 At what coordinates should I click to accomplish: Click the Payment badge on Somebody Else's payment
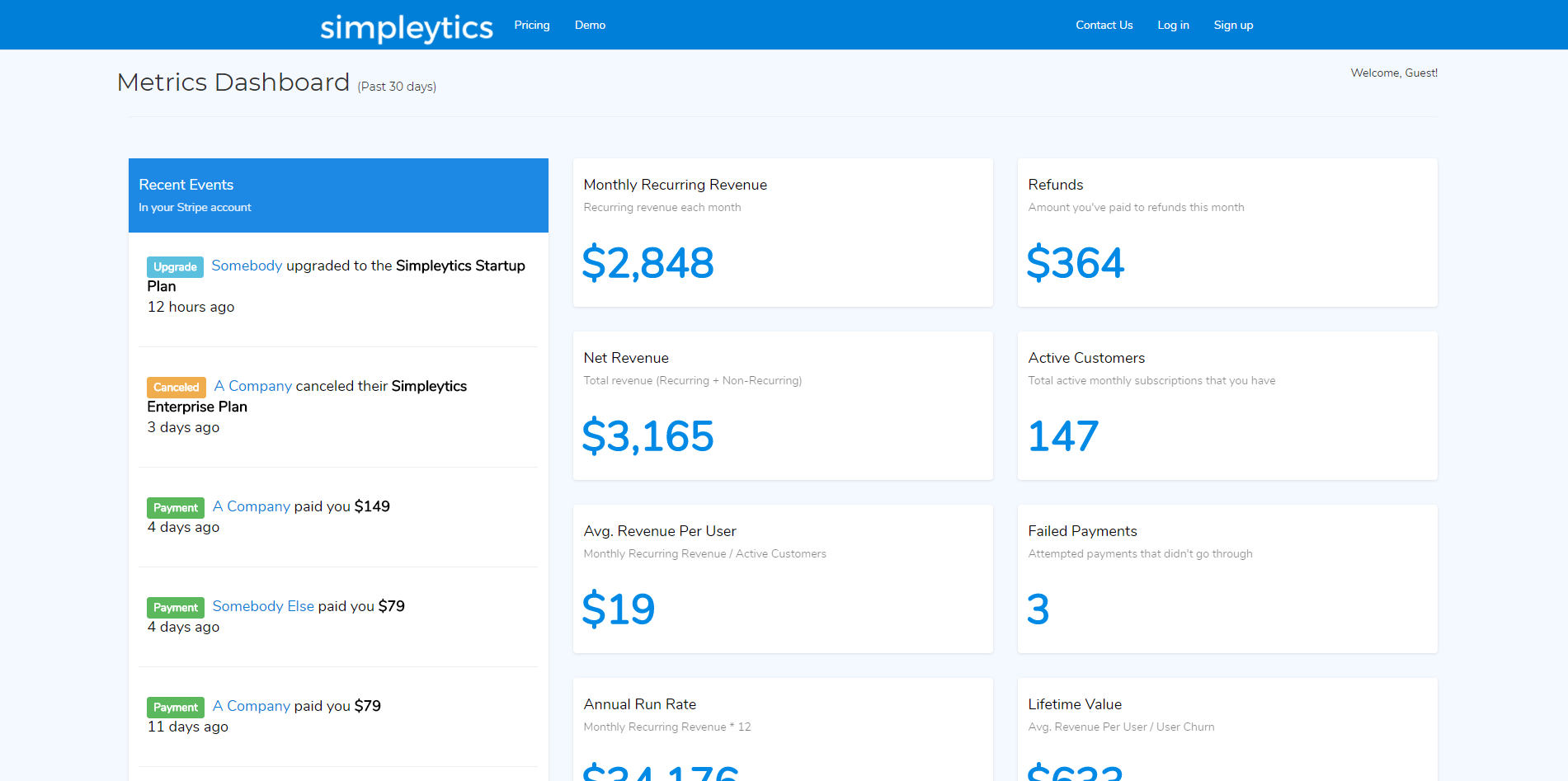click(x=175, y=607)
